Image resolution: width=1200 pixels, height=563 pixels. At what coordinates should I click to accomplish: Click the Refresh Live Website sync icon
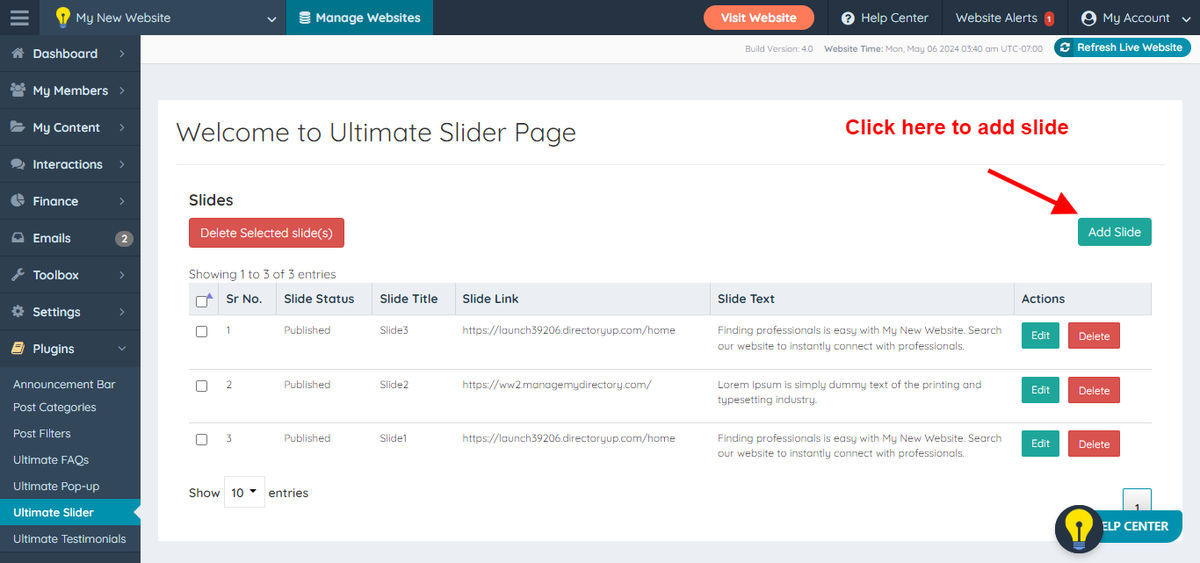coord(1066,47)
